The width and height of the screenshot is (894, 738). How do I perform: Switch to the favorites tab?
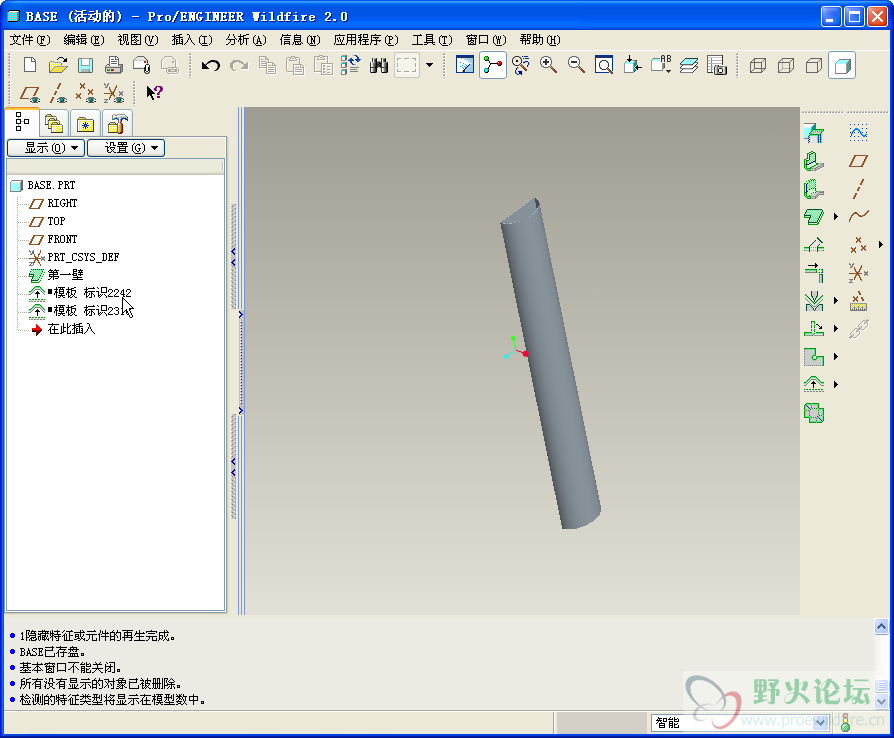[86, 123]
